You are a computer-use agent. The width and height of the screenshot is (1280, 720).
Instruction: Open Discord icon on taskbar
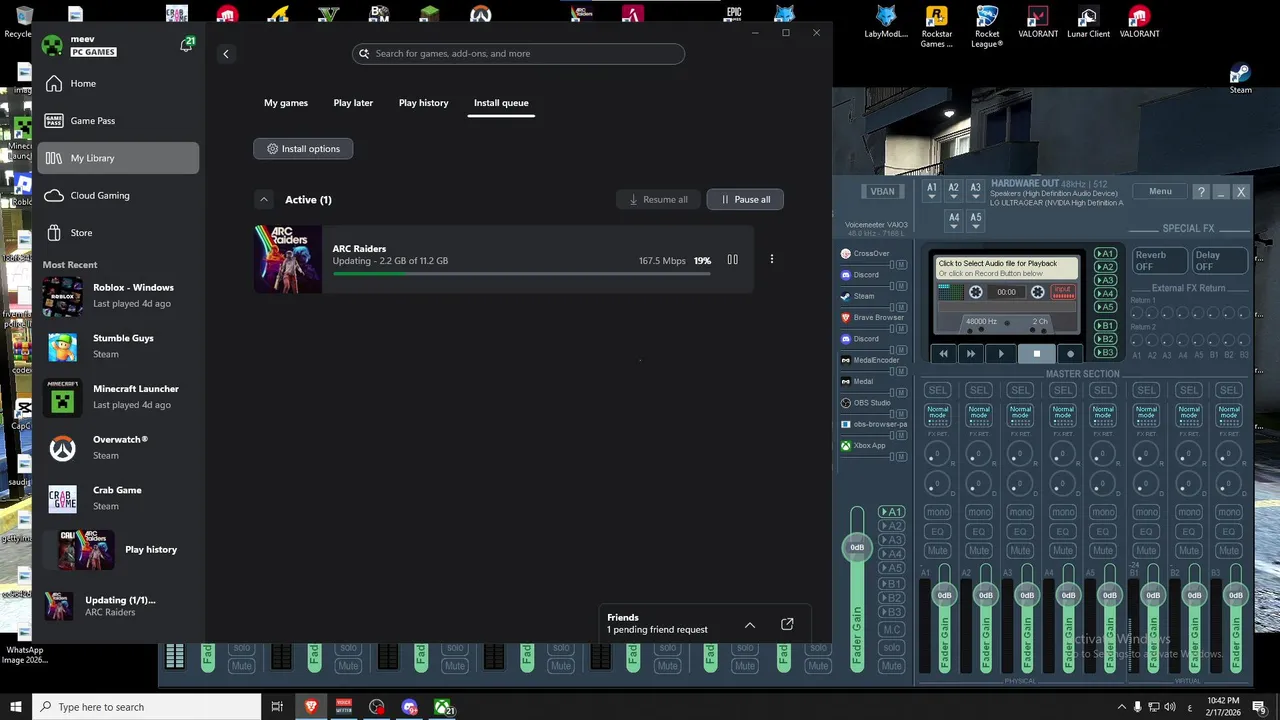tap(409, 707)
